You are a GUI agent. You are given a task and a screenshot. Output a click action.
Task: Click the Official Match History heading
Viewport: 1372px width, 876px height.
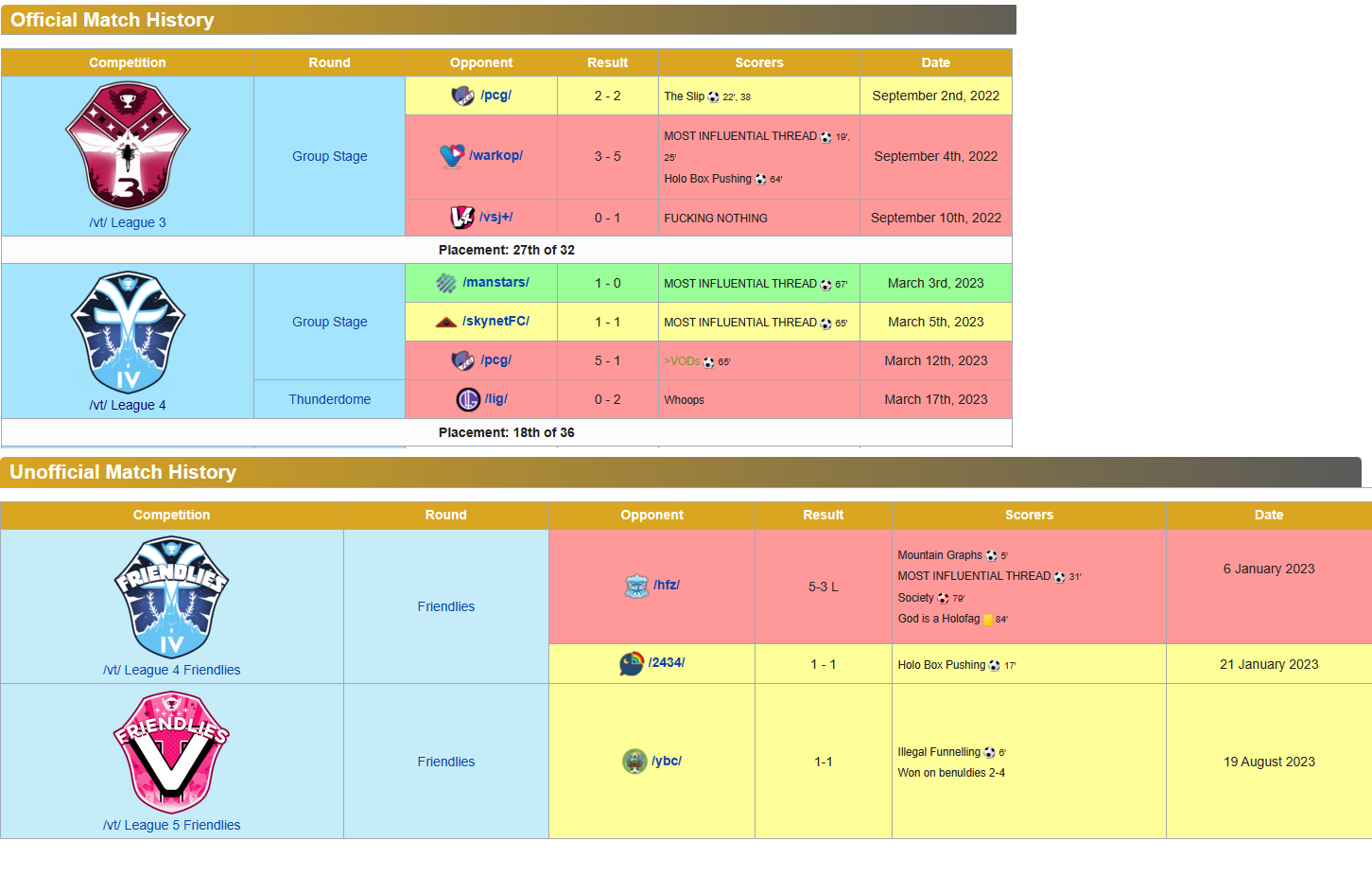(x=113, y=20)
